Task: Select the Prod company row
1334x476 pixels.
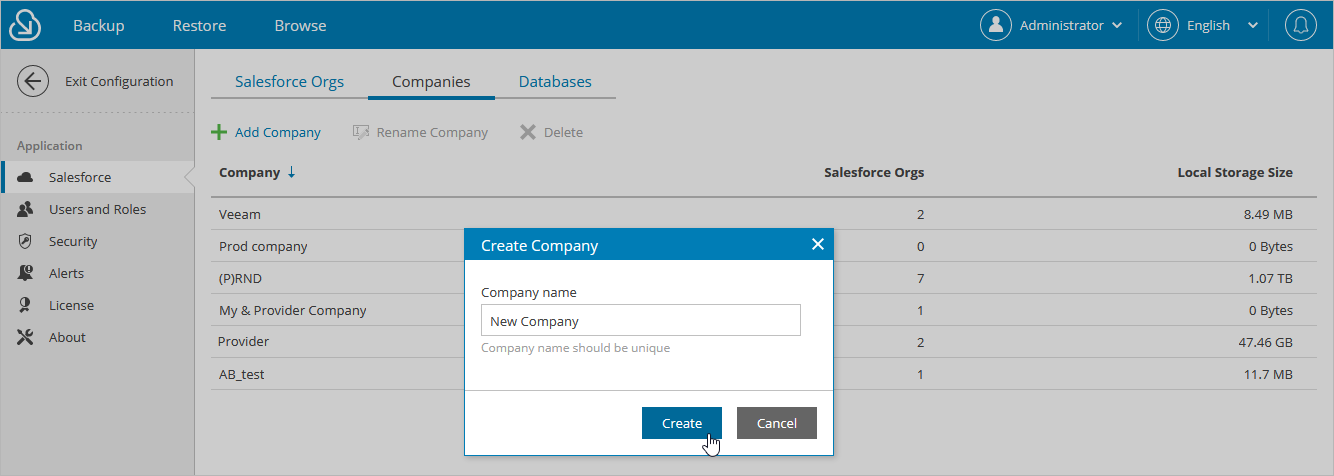Action: [x=764, y=246]
